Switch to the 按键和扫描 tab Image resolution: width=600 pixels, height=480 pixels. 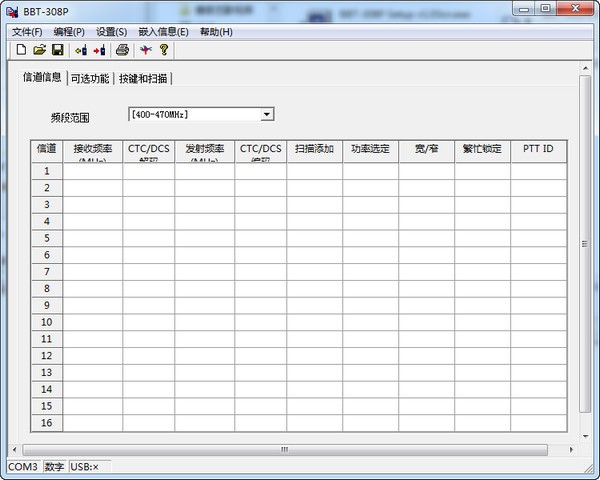144,78
